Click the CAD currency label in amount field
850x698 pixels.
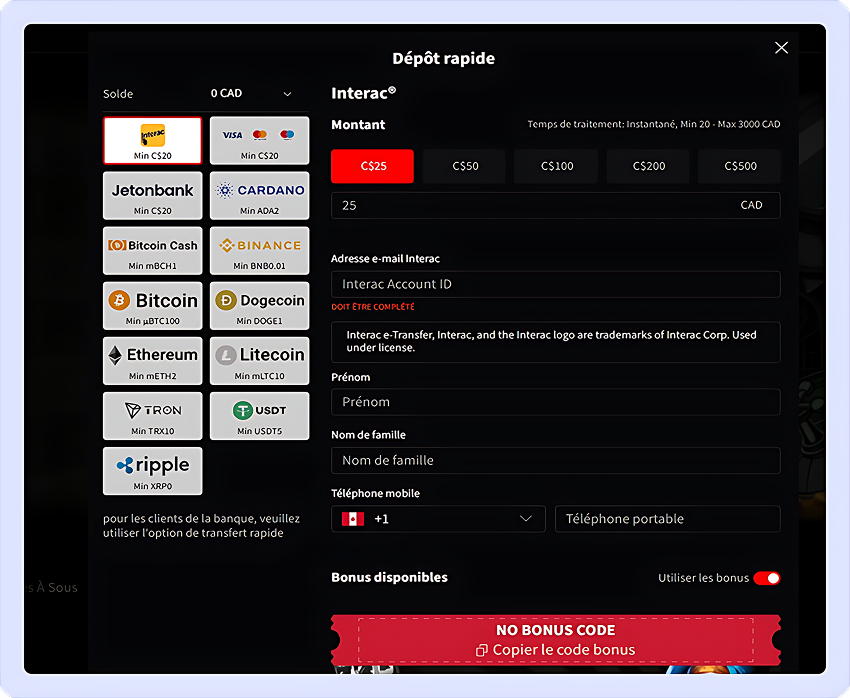tap(751, 205)
